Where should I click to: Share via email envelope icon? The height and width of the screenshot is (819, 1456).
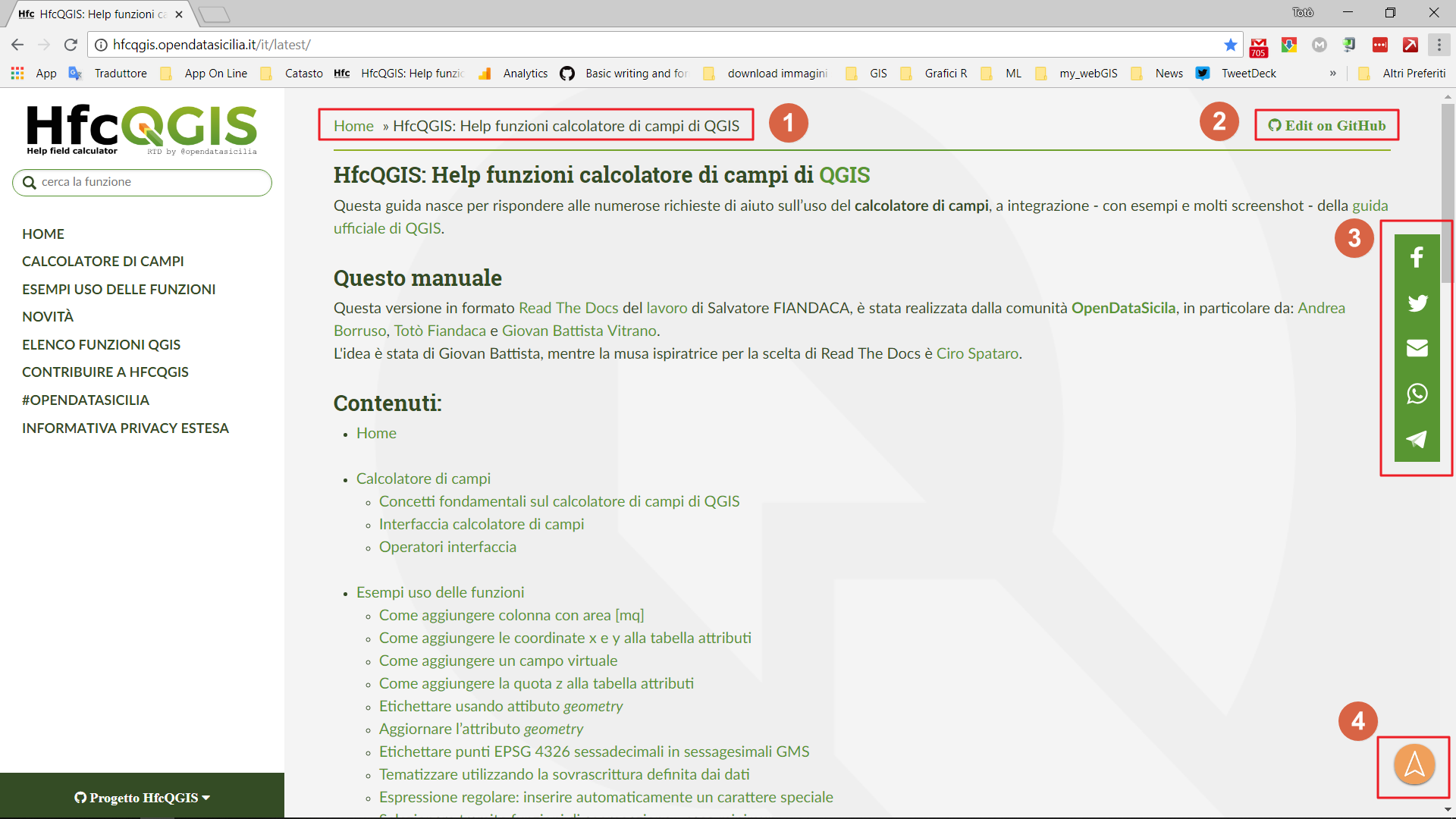pos(1417,348)
